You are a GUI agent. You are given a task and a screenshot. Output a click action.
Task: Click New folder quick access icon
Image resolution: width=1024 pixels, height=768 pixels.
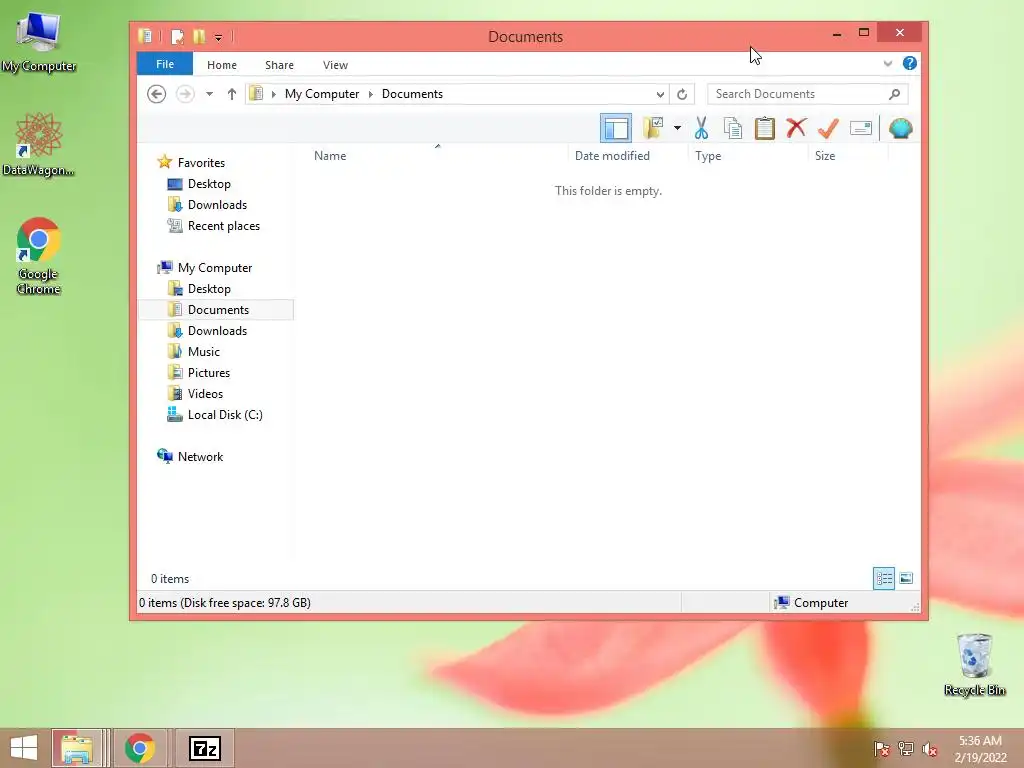pyautogui.click(x=199, y=37)
